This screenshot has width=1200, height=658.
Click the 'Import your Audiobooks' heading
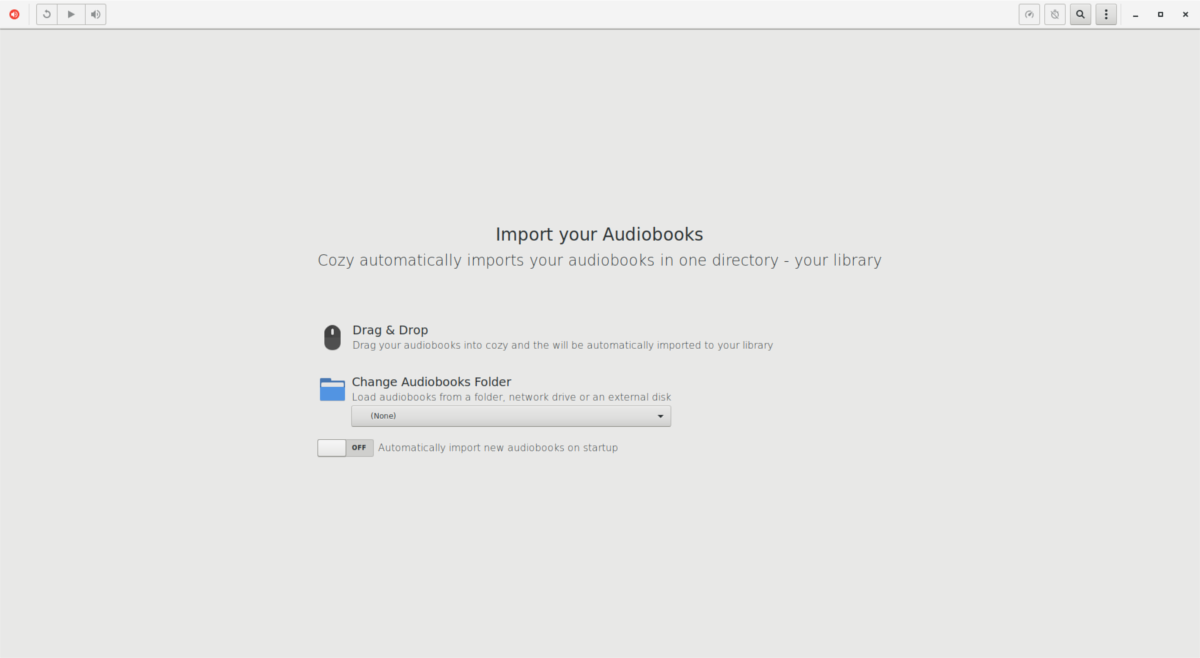point(599,235)
